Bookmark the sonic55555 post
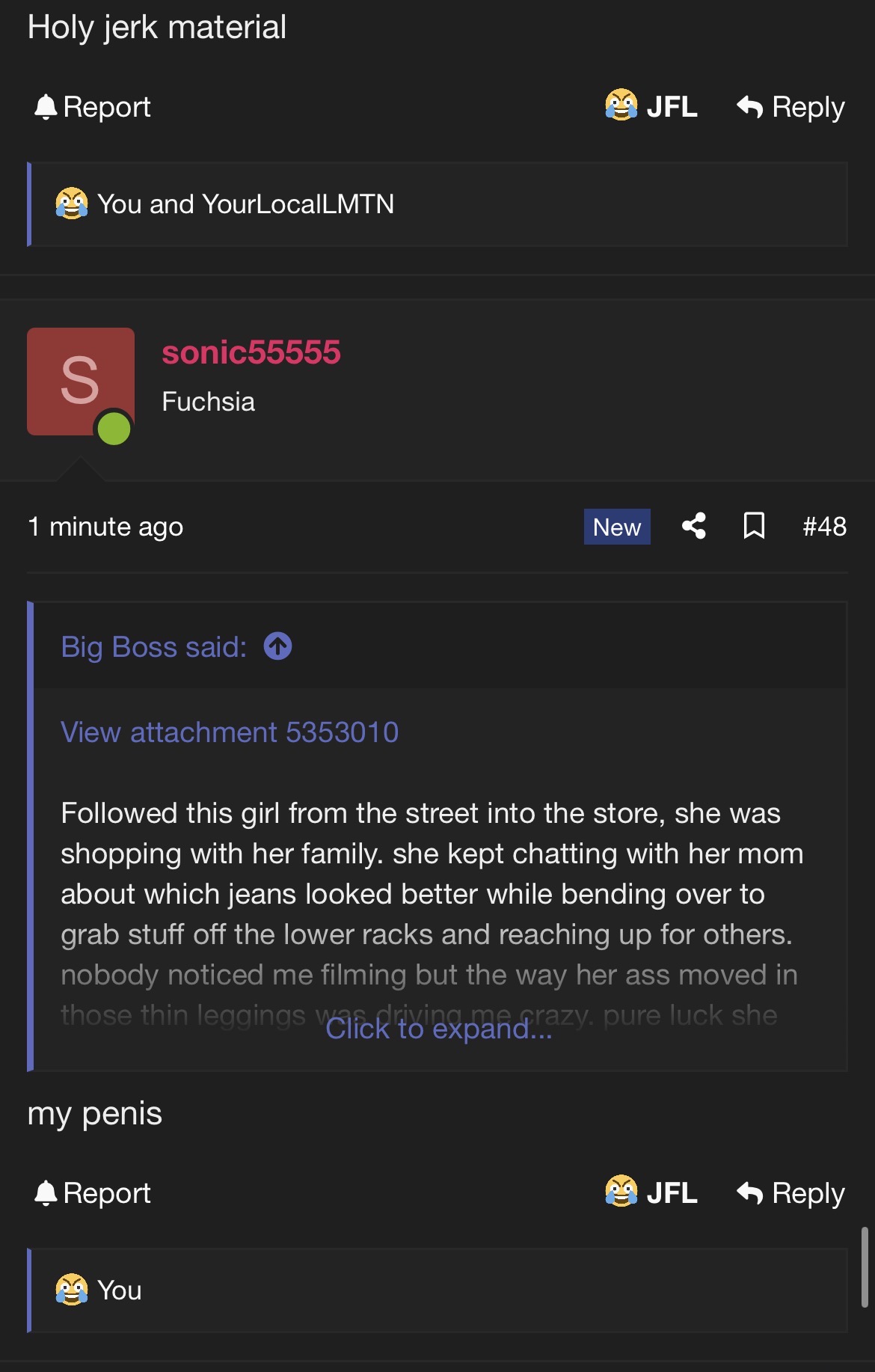This screenshot has height=1372, width=875. point(754,526)
